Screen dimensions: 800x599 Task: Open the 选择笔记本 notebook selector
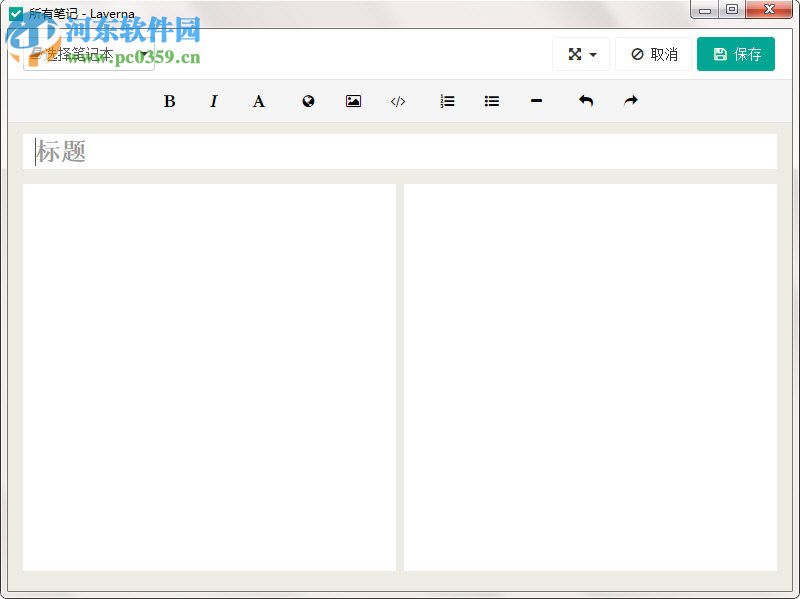[89, 54]
